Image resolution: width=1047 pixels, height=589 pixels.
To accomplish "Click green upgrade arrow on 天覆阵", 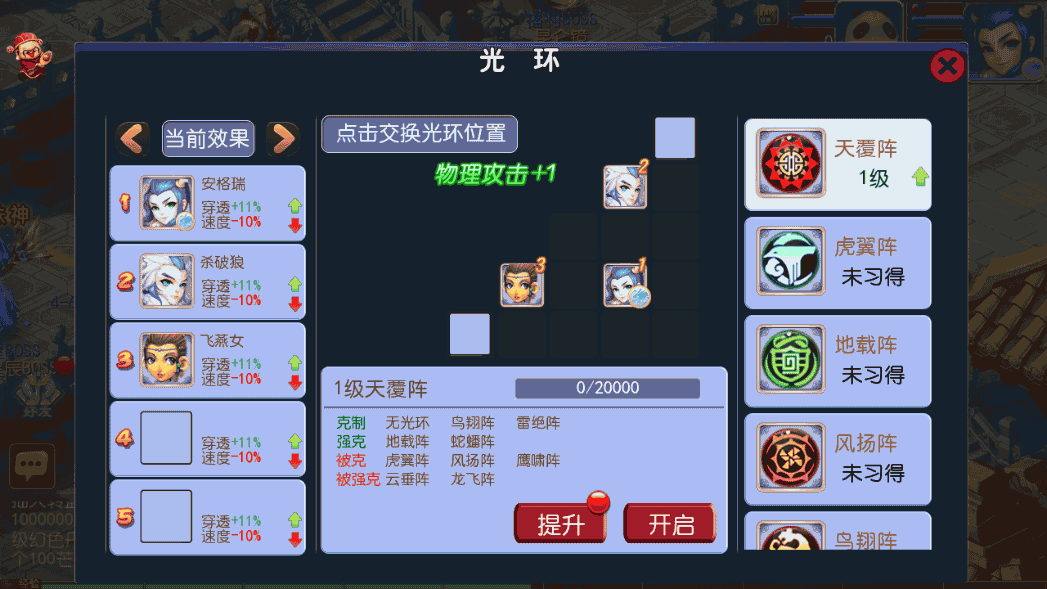I will click(920, 177).
